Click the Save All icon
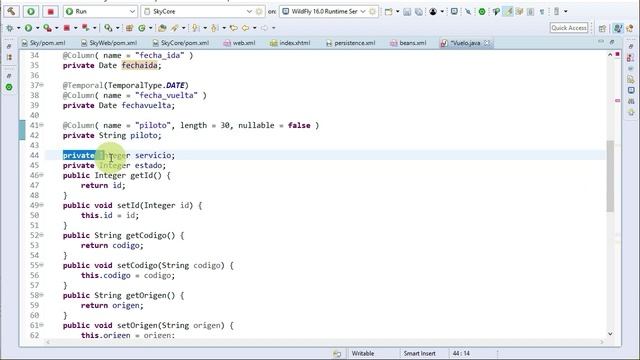The image size is (640, 360). tap(419, 12)
